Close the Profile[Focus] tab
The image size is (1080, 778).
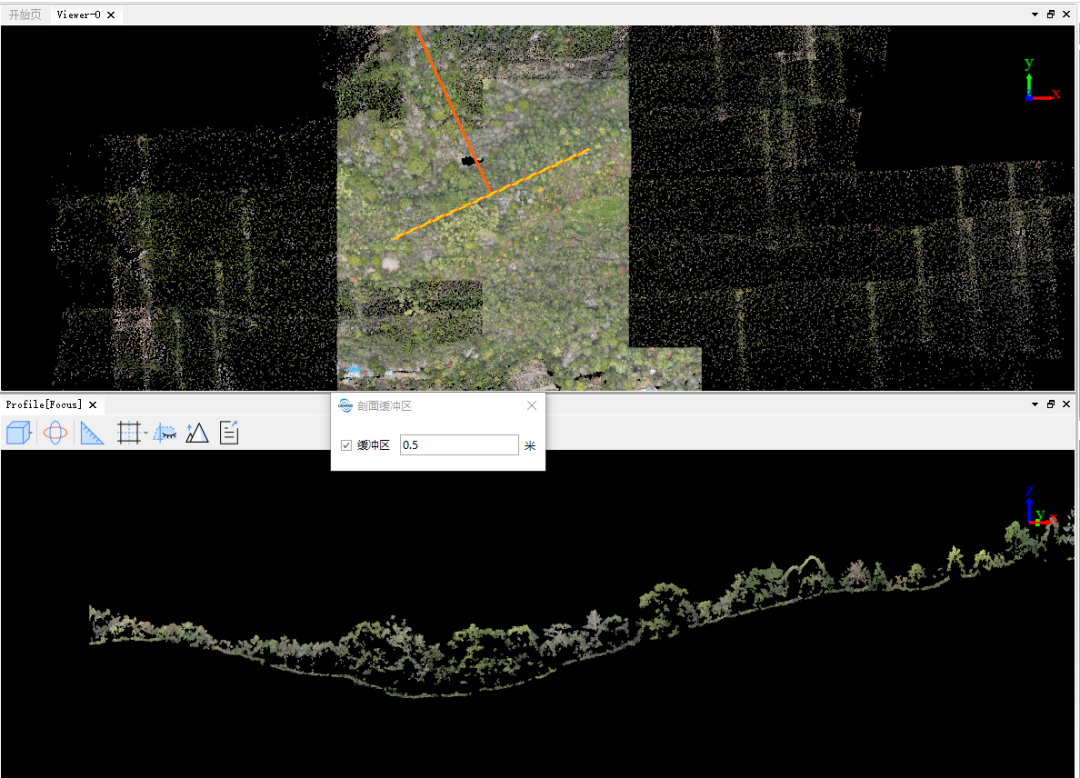coord(93,405)
